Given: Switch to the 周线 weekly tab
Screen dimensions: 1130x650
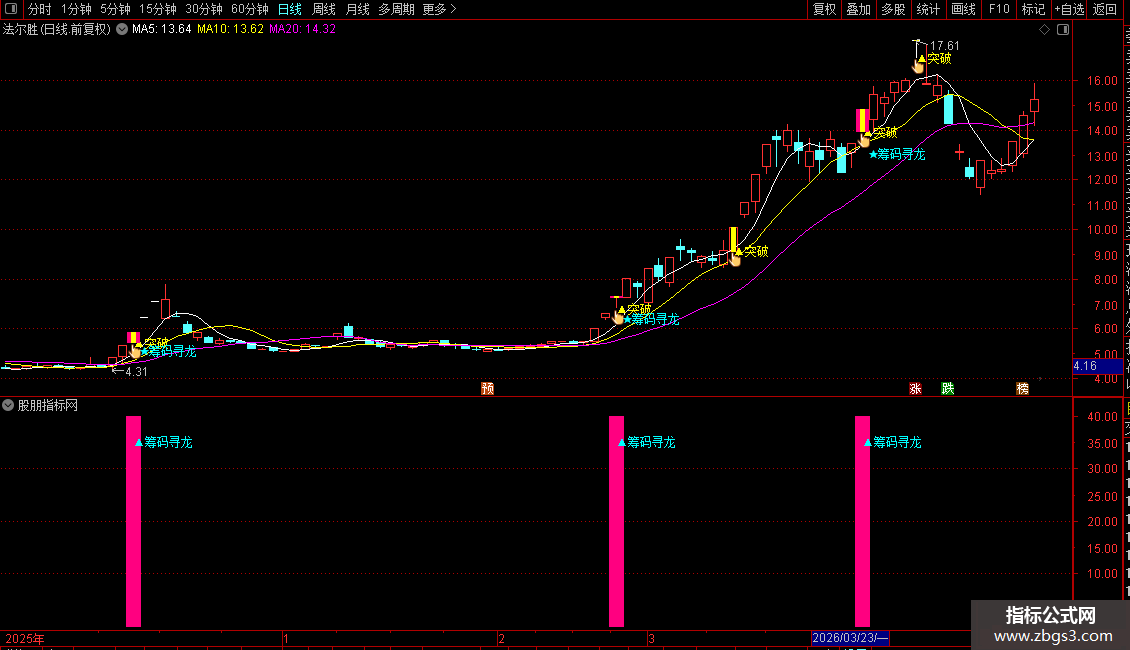Looking at the screenshot, I should [324, 9].
